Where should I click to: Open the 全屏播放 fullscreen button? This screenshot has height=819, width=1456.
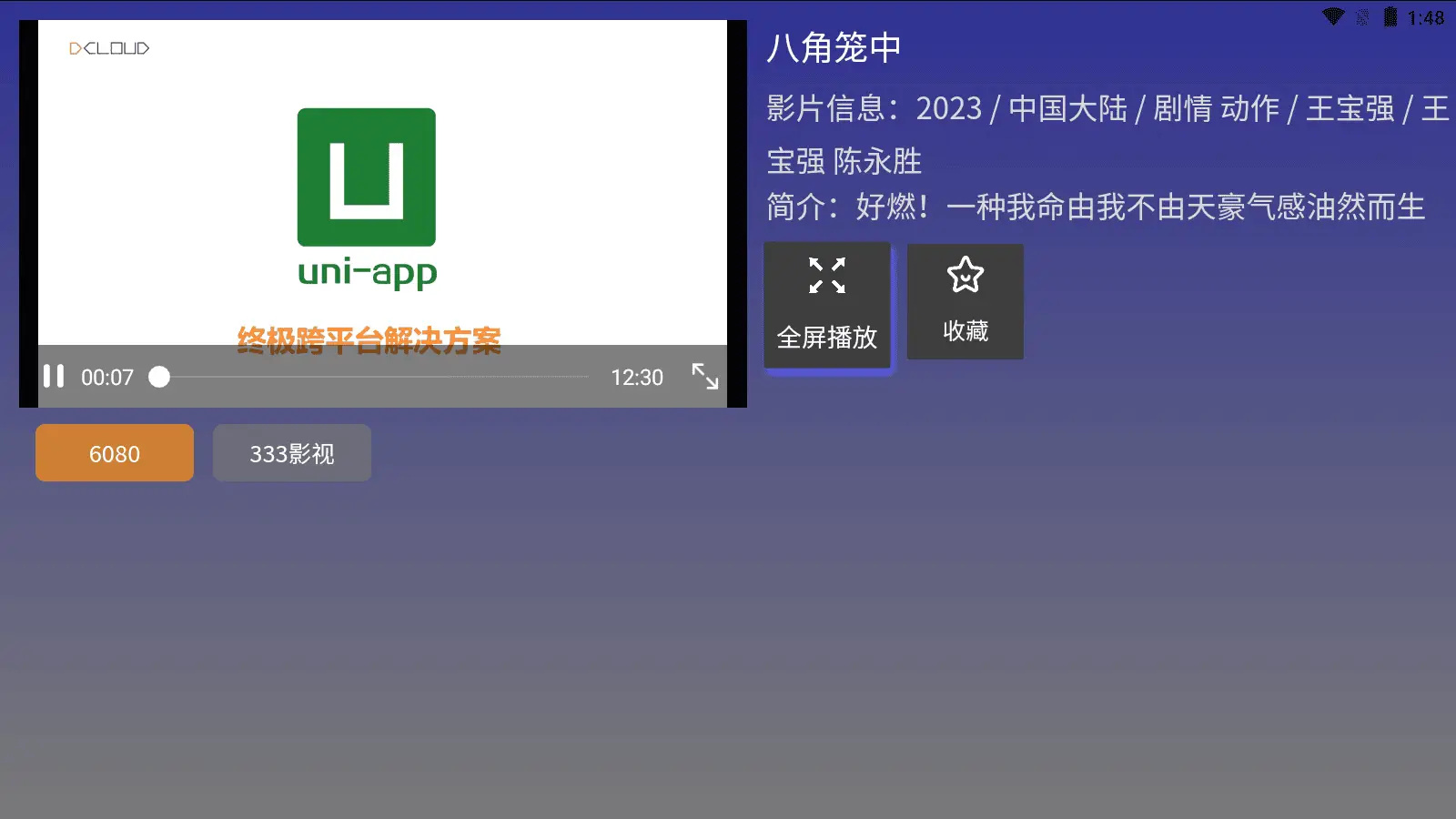[827, 306]
